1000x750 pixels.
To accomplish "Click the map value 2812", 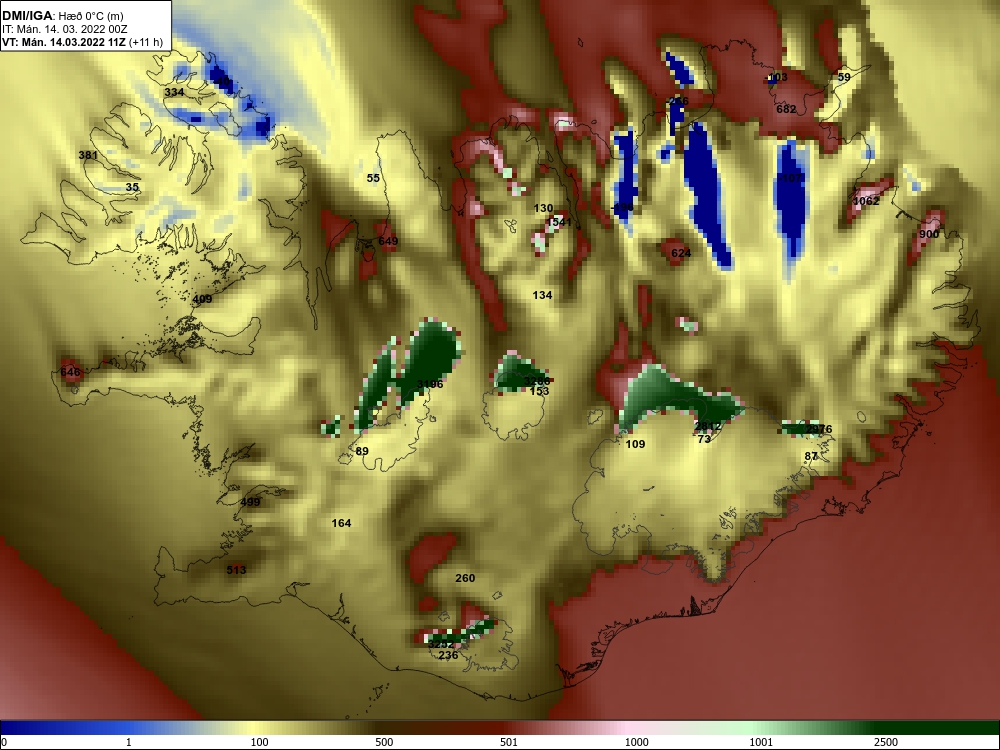I will coord(708,426).
